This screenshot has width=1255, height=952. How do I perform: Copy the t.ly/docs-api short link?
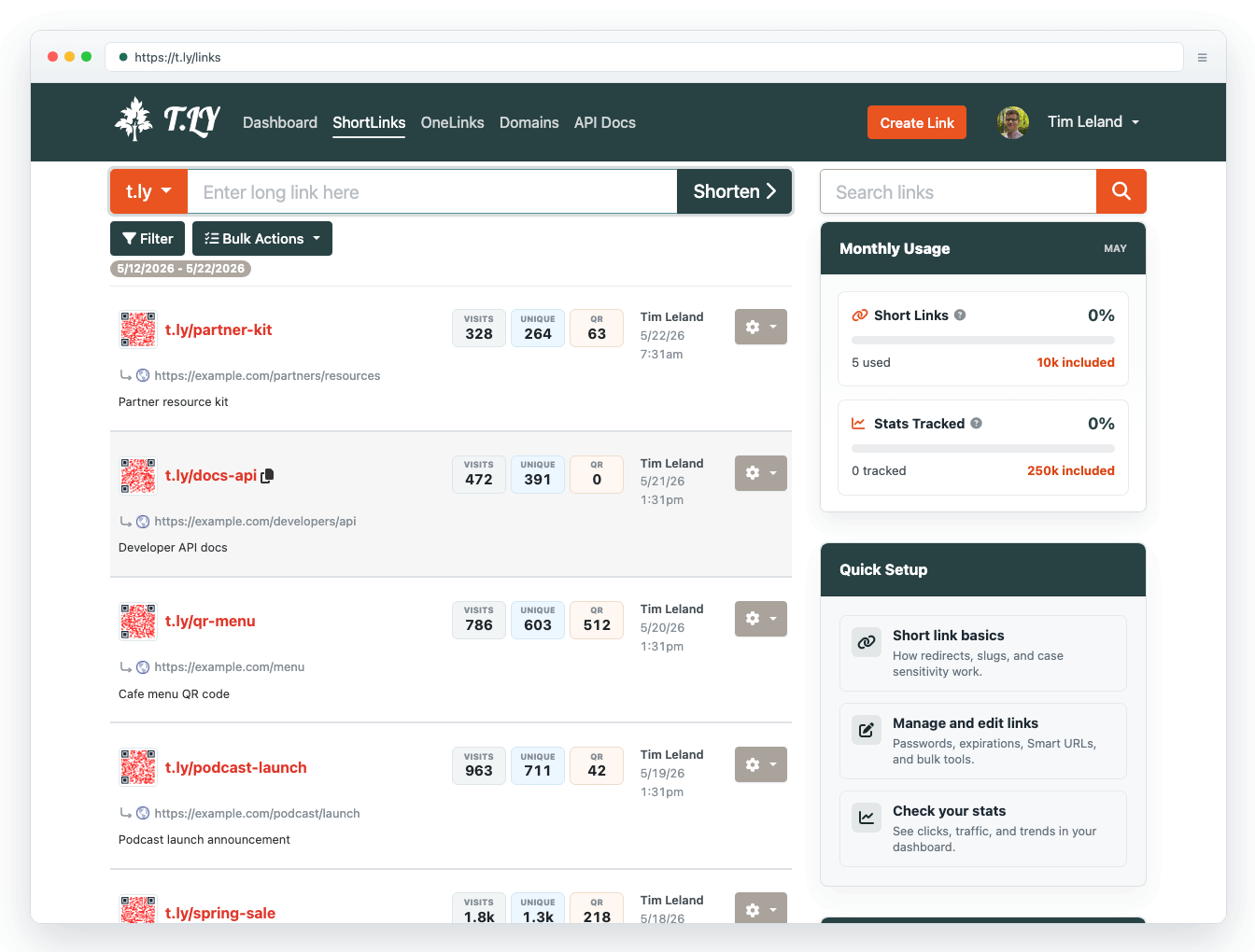(x=267, y=475)
